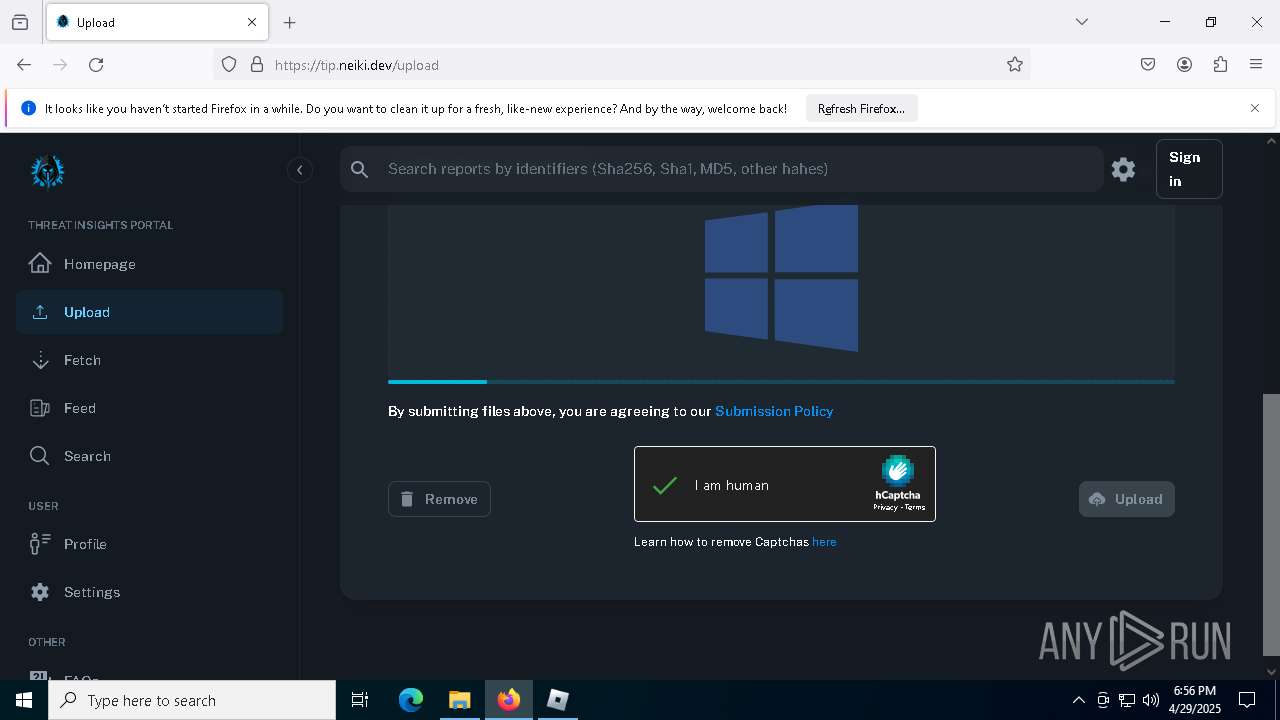Open the hCaptcha Privacy link
This screenshot has width=1280, height=720.
point(885,507)
